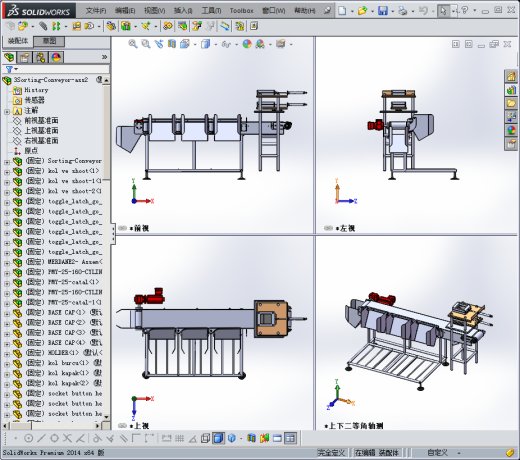
Task: Click the Help question mark icon
Action: click(x=465, y=11)
